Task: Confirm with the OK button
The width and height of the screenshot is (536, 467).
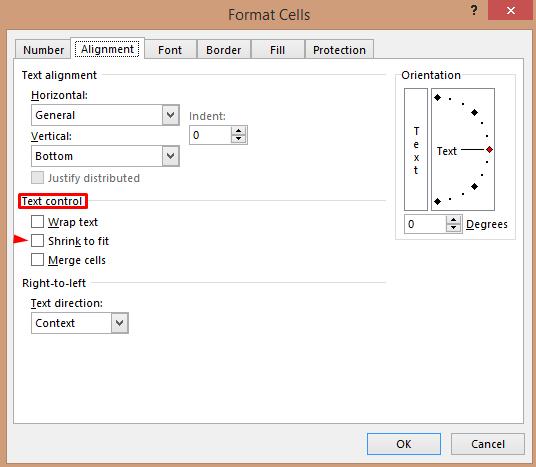Action: (x=404, y=444)
